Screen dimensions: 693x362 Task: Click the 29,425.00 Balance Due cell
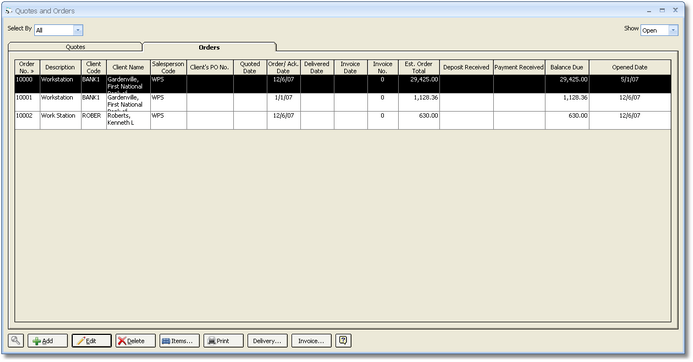point(567,84)
